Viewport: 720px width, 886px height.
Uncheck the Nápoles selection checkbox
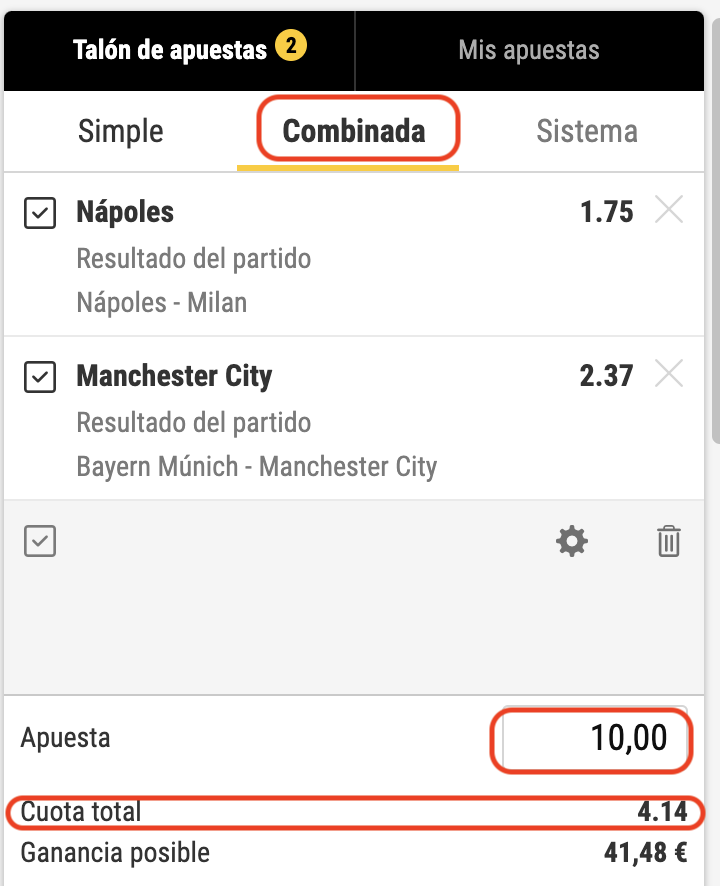pyautogui.click(x=40, y=213)
